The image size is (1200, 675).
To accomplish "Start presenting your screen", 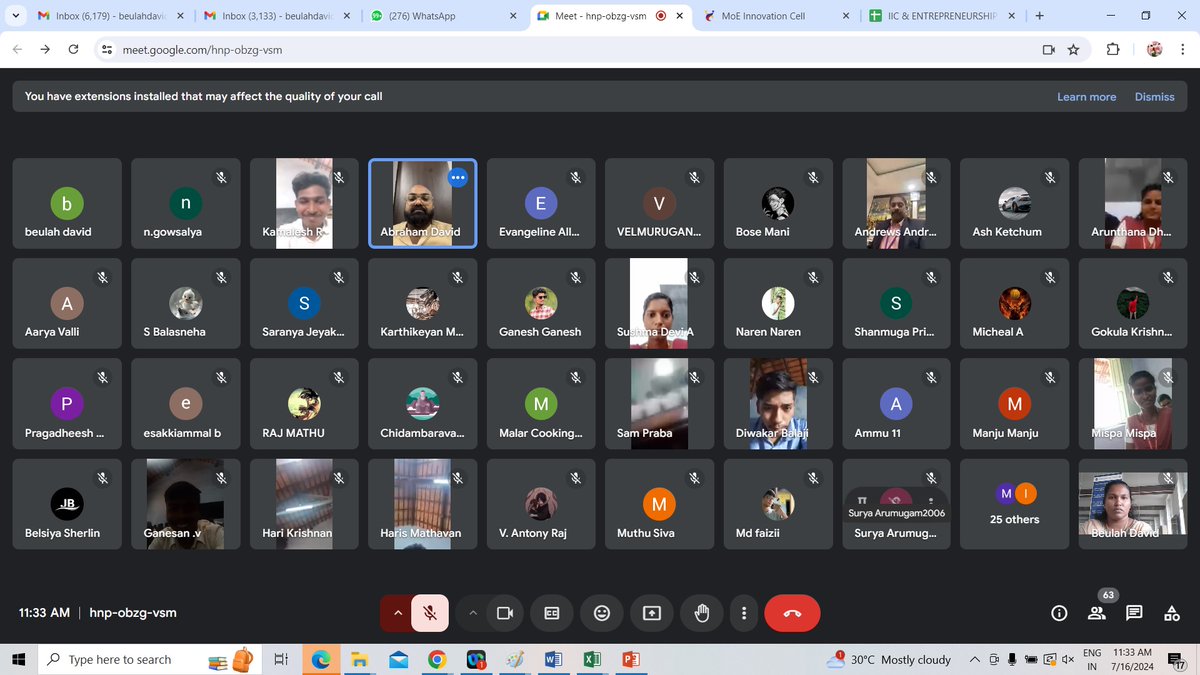I will click(652, 613).
